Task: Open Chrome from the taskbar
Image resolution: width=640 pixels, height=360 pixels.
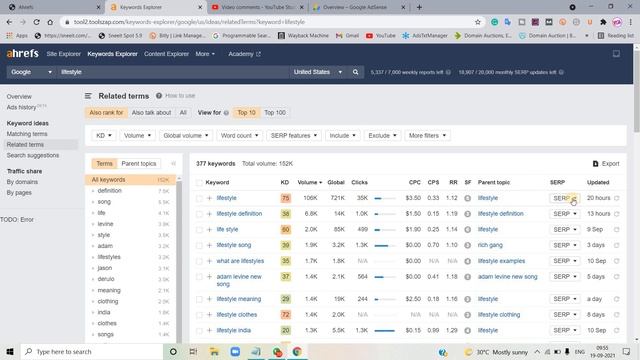Action: pyautogui.click(x=297, y=351)
